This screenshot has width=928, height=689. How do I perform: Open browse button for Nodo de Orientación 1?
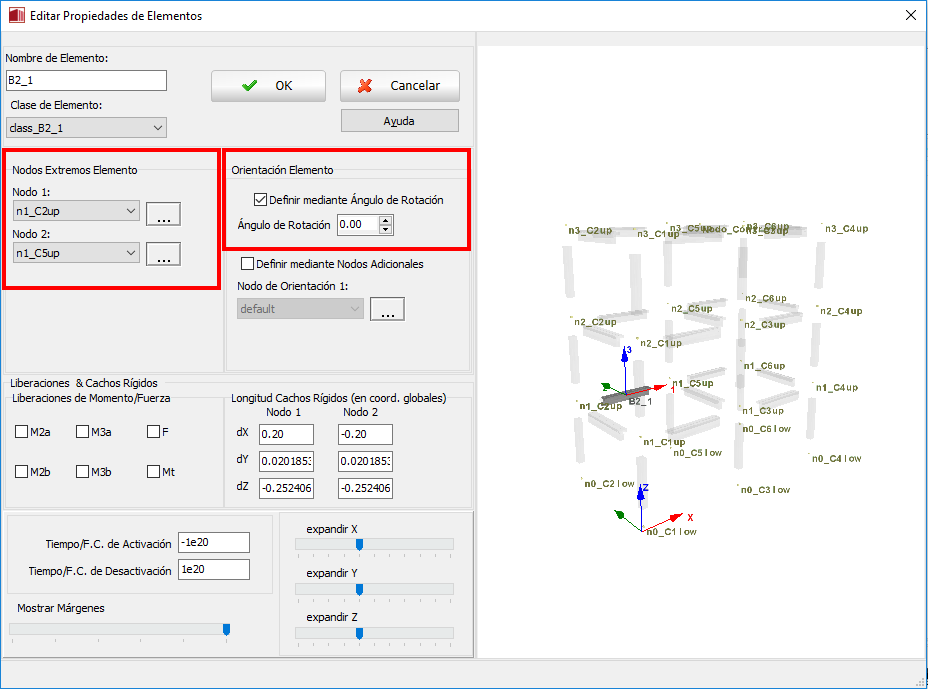386,309
